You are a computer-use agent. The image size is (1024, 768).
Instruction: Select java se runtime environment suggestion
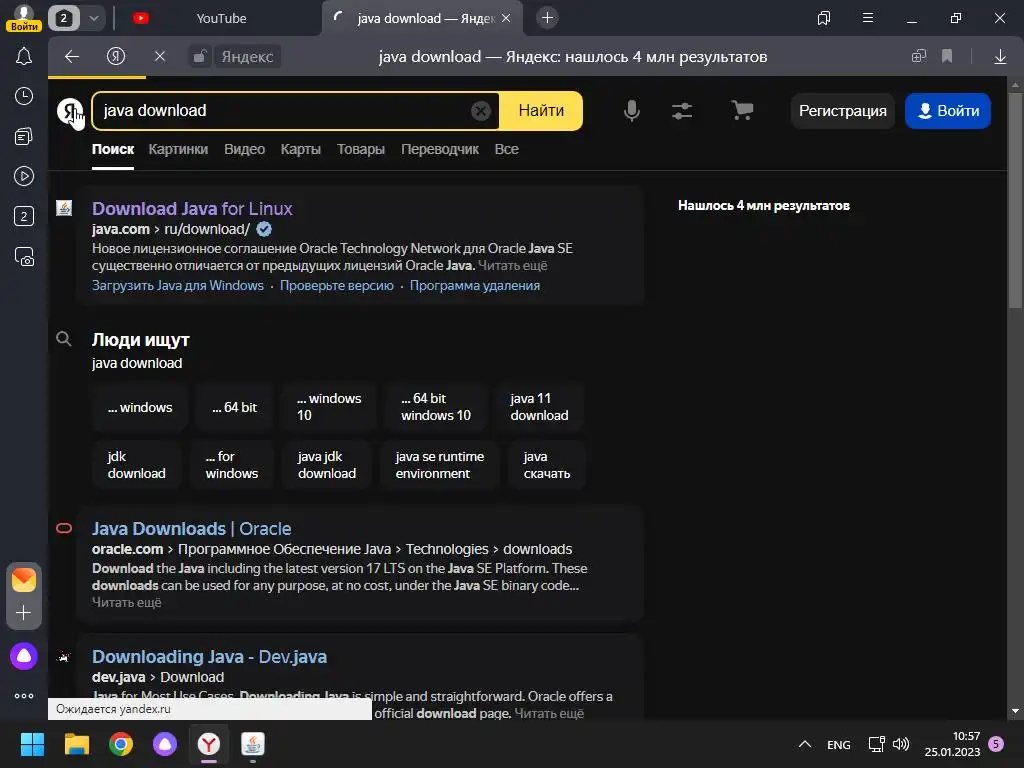tap(440, 465)
